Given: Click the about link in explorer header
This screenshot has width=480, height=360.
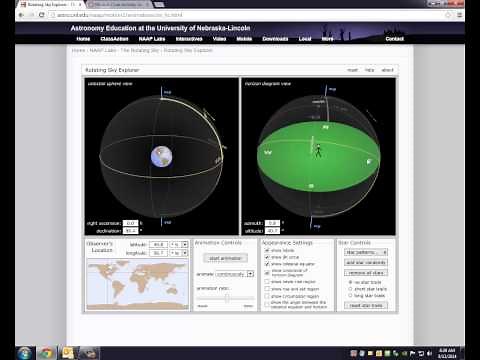Looking at the screenshot, I should (387, 70).
